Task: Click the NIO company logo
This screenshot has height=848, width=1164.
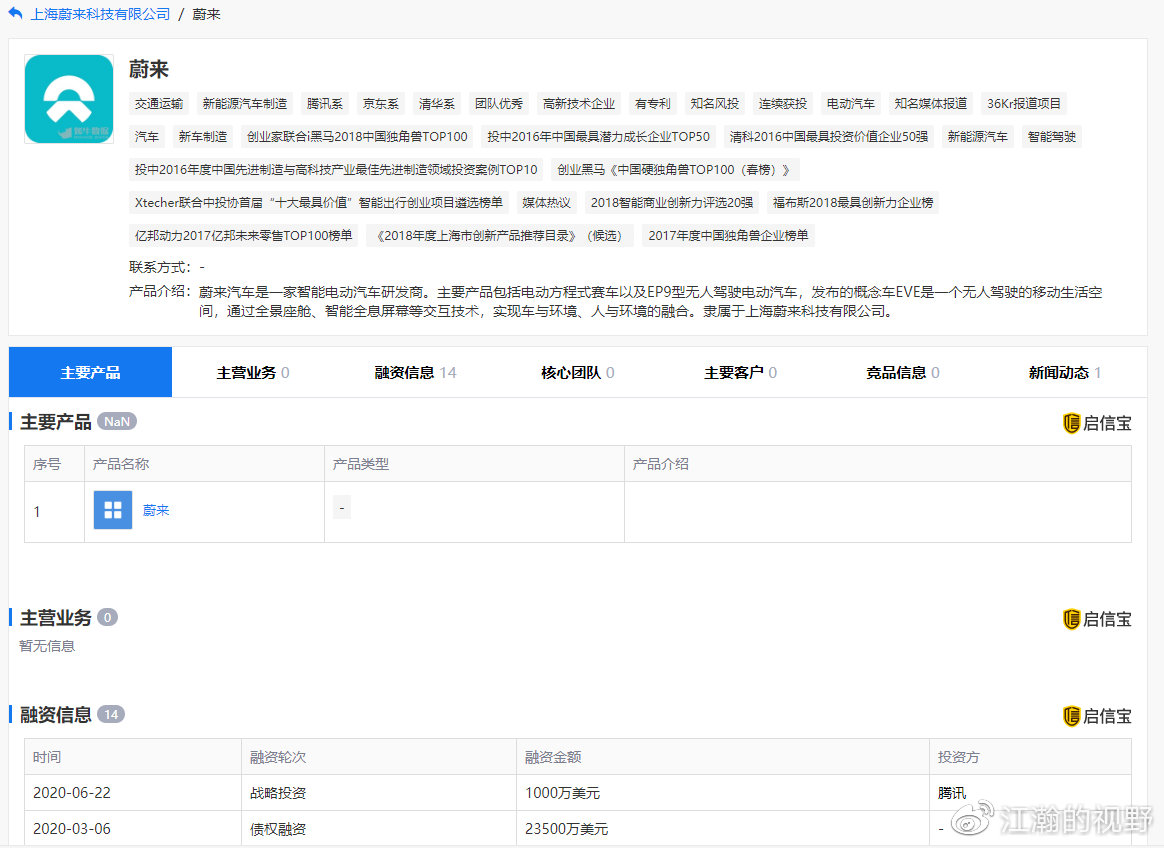Action: coord(69,99)
